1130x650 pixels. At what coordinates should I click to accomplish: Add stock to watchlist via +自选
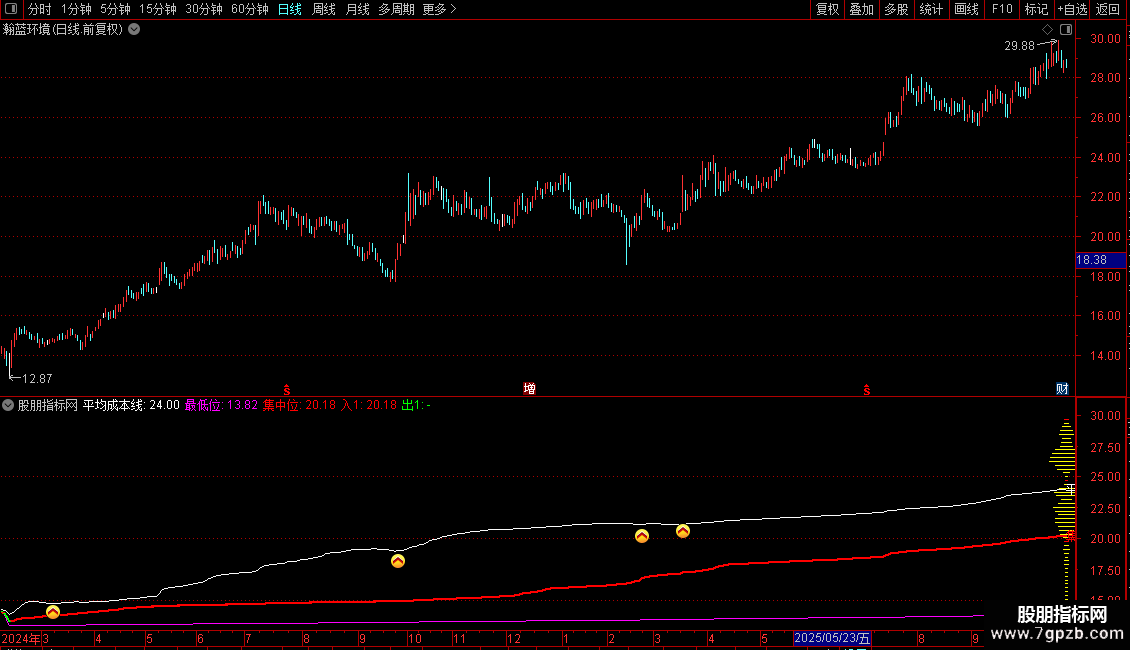coord(1072,9)
